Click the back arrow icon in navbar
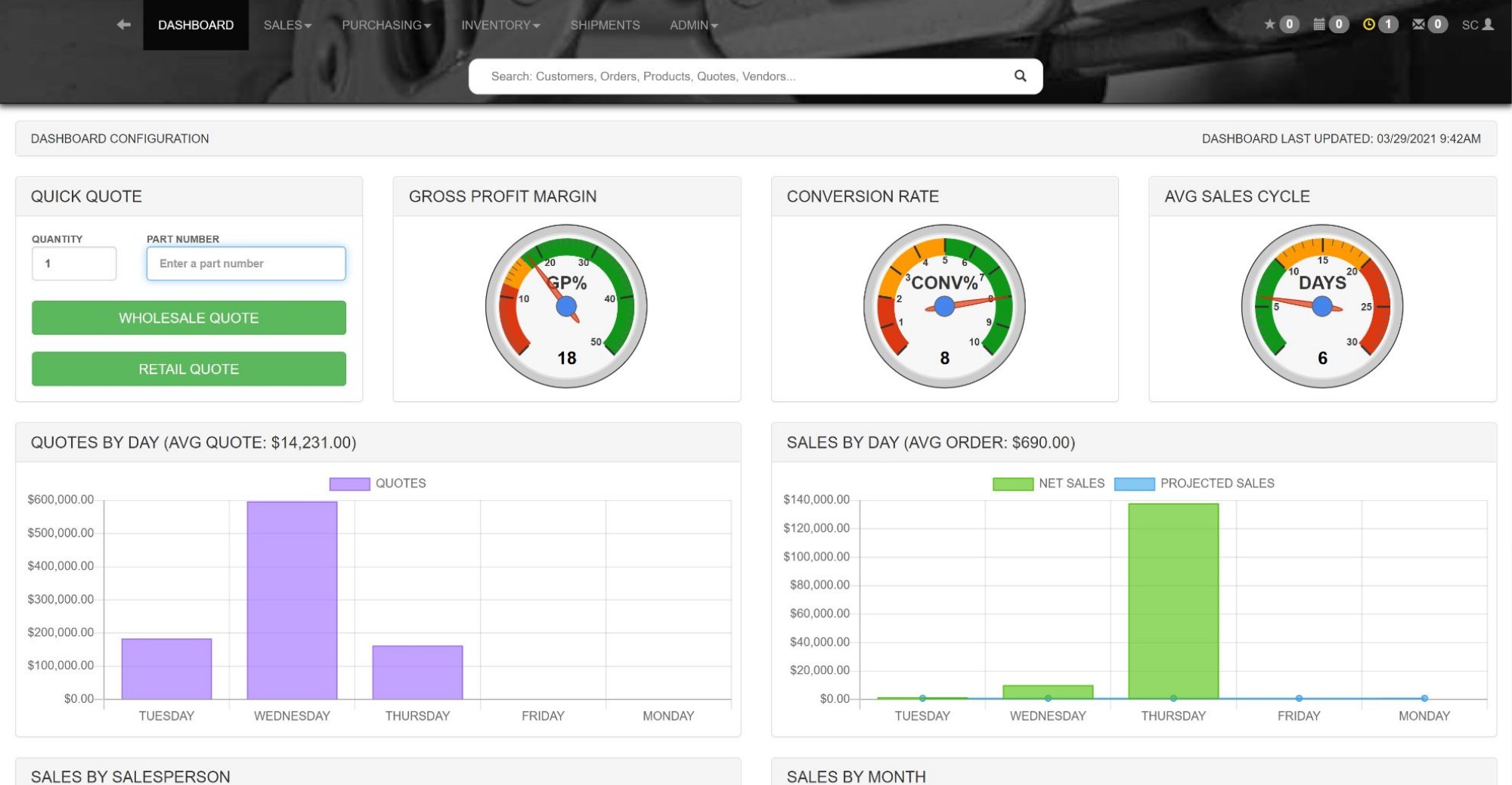This screenshot has height=785, width=1512. (124, 25)
